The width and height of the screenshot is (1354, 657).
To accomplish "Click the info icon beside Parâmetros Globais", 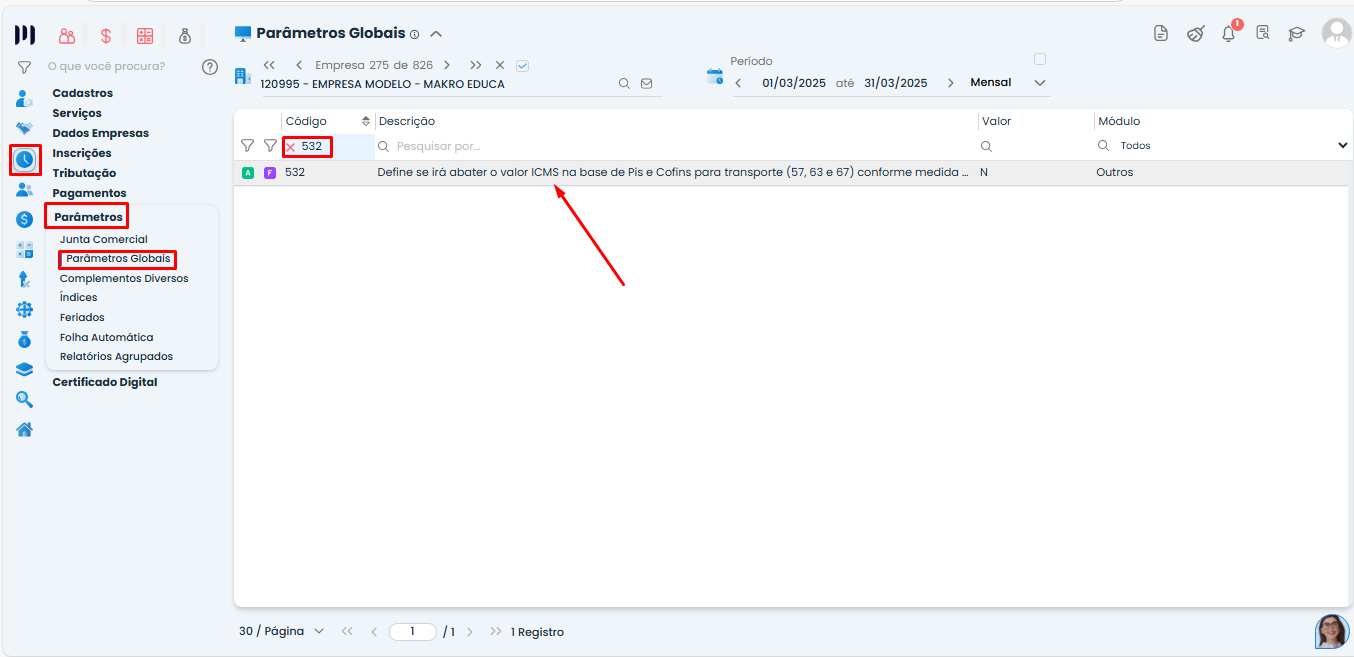I will tap(415, 34).
